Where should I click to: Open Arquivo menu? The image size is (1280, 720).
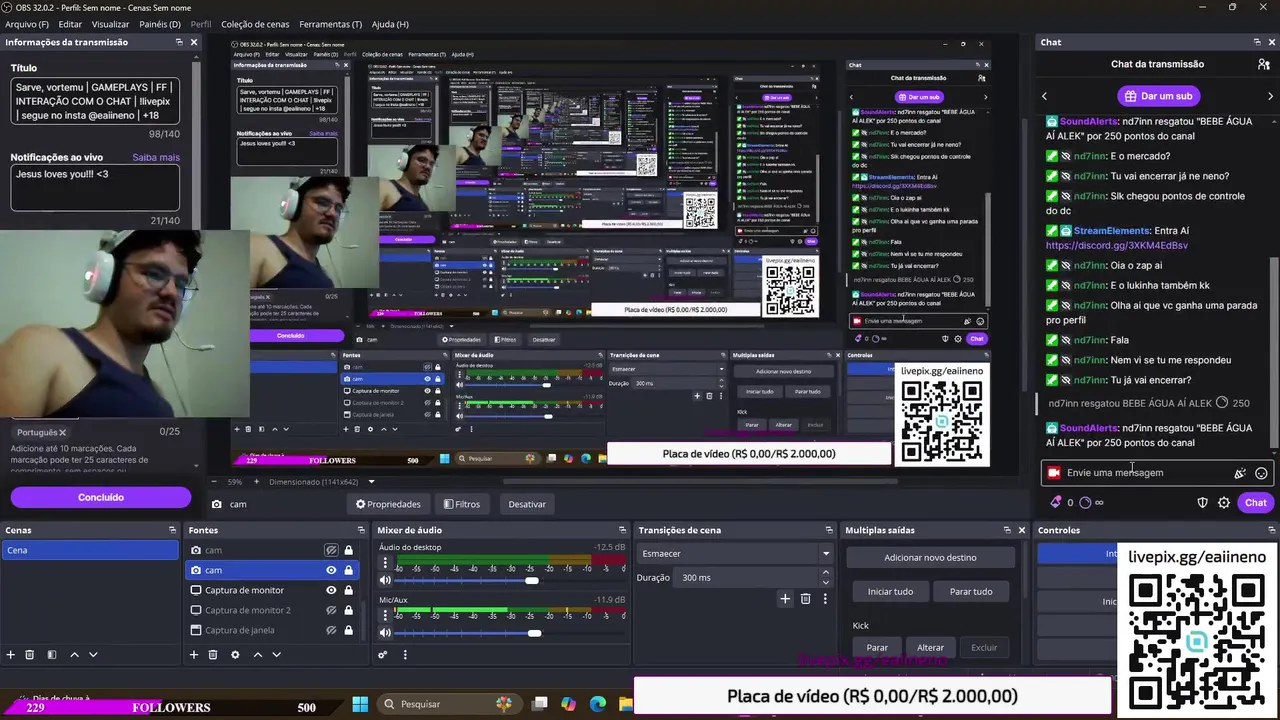(27, 24)
